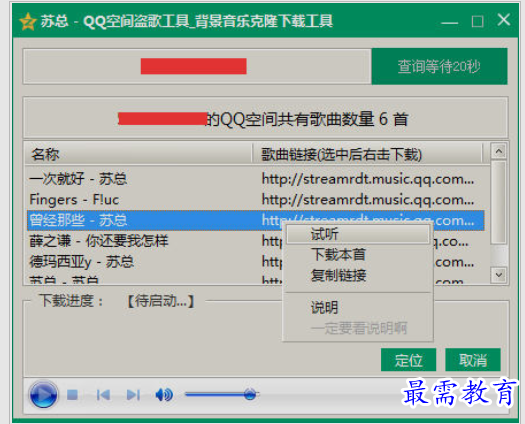Focus the QQ number input field
Screen dimensions: 525x424
[x=197, y=66]
